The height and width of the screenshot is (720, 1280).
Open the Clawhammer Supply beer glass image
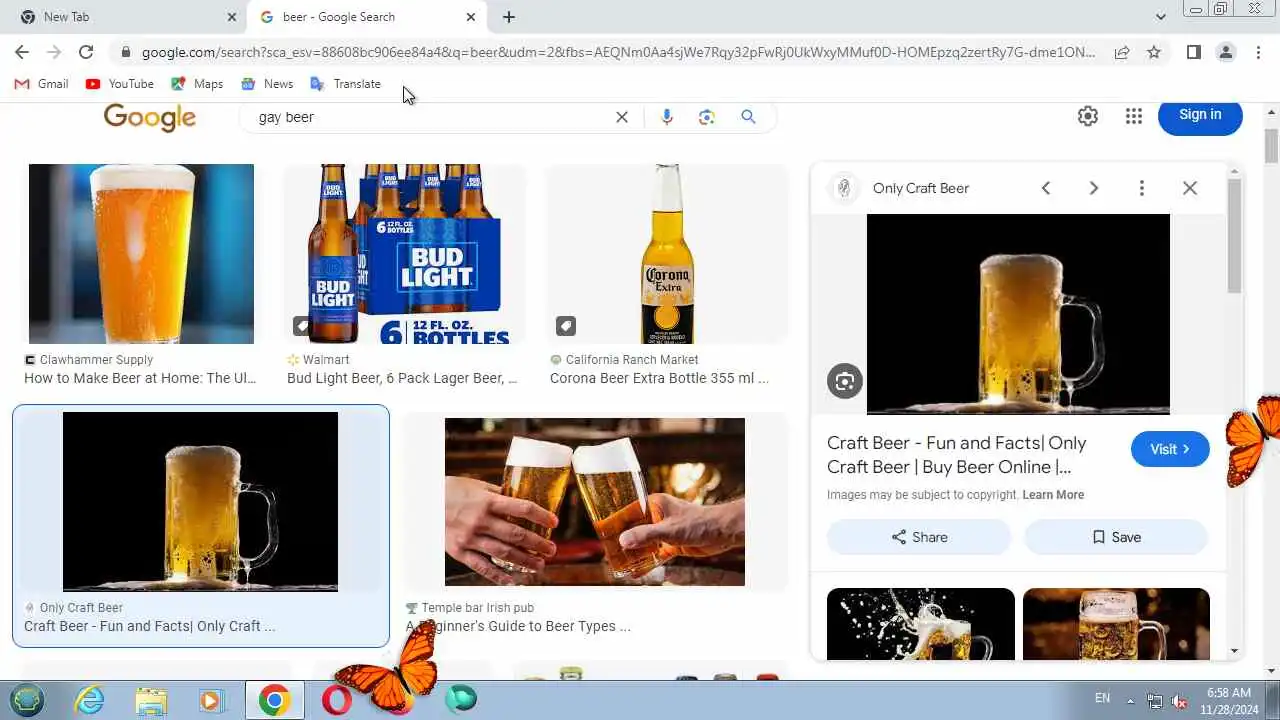pyautogui.click(x=141, y=254)
